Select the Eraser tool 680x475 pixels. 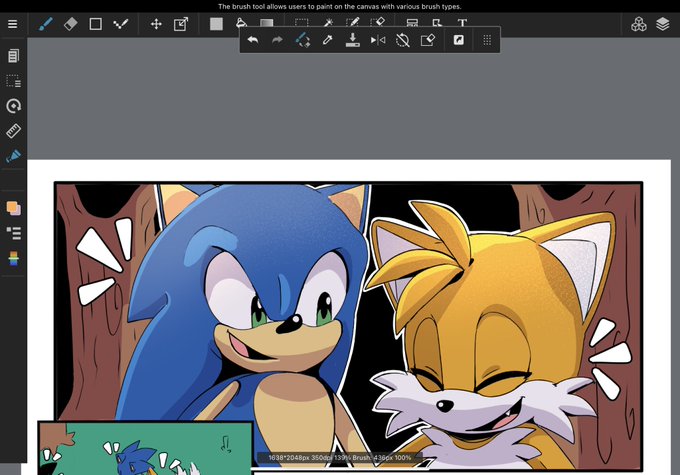tap(71, 24)
